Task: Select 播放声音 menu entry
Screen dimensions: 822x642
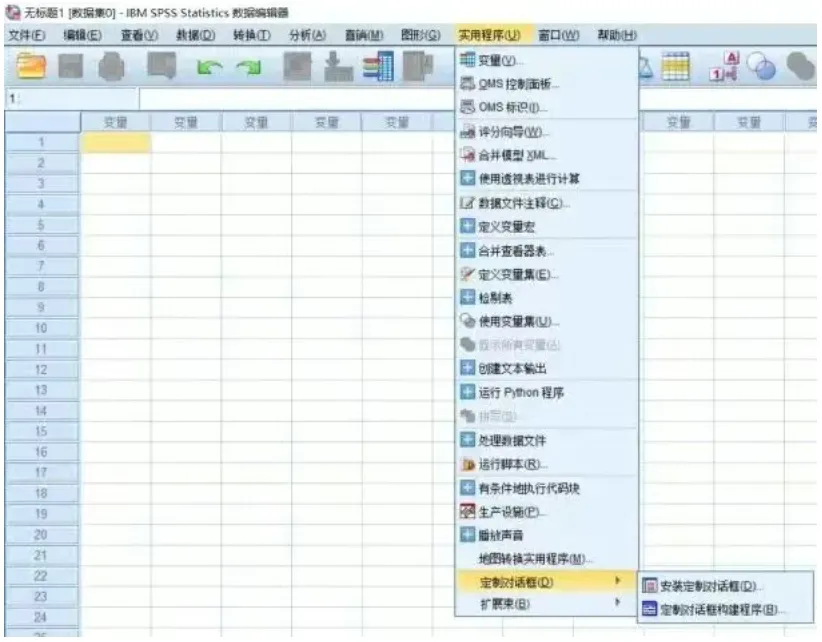Action: [x=546, y=536]
